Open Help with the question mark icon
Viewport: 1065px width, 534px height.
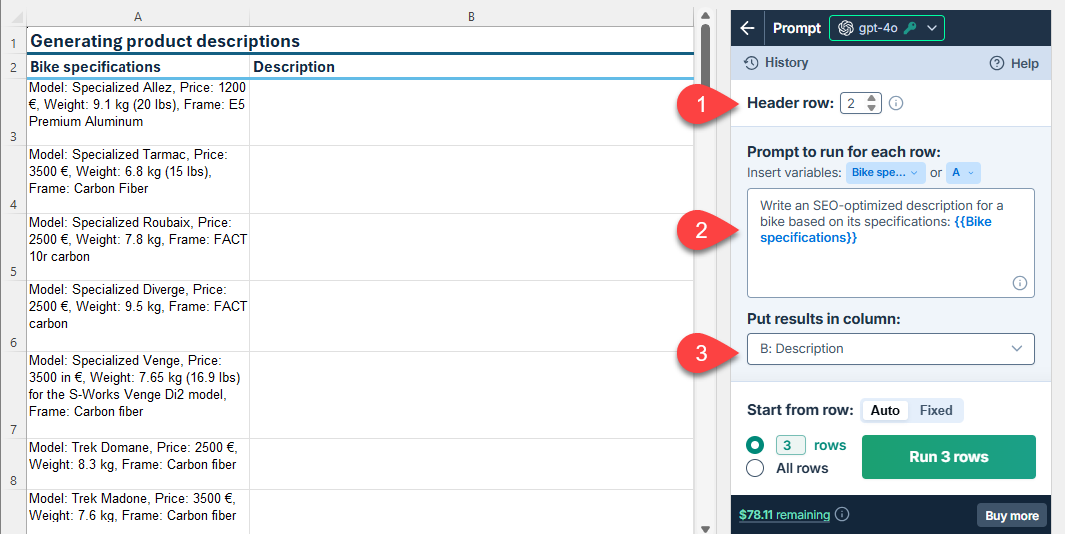point(1014,63)
